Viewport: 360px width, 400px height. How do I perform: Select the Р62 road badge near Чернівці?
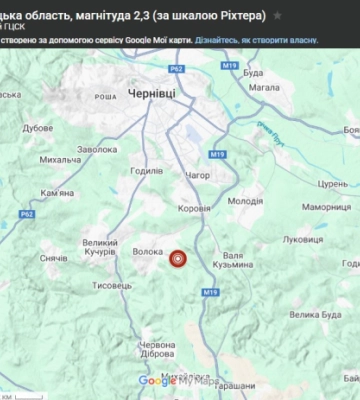coord(176,69)
